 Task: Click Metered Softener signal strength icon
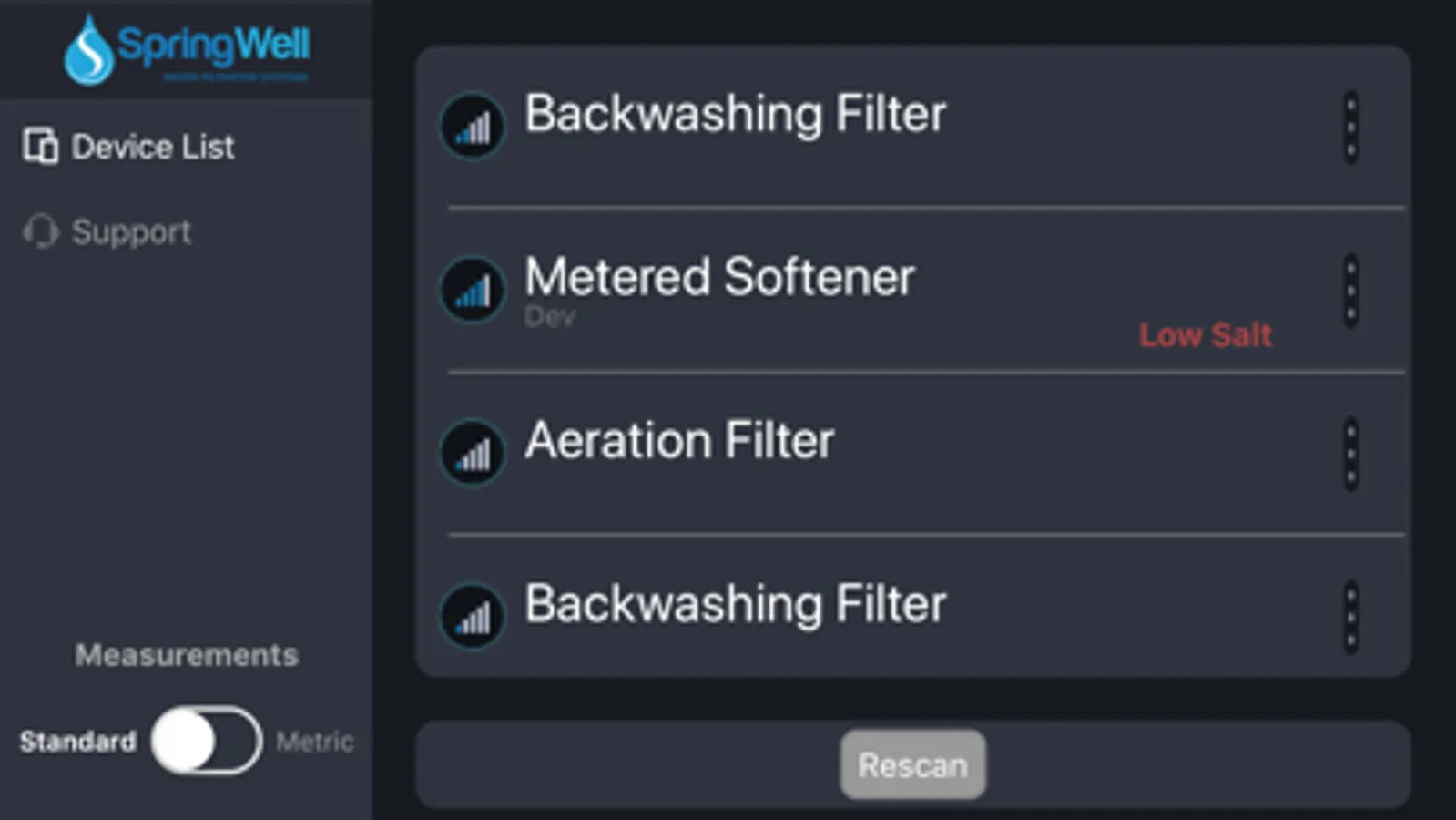click(472, 291)
